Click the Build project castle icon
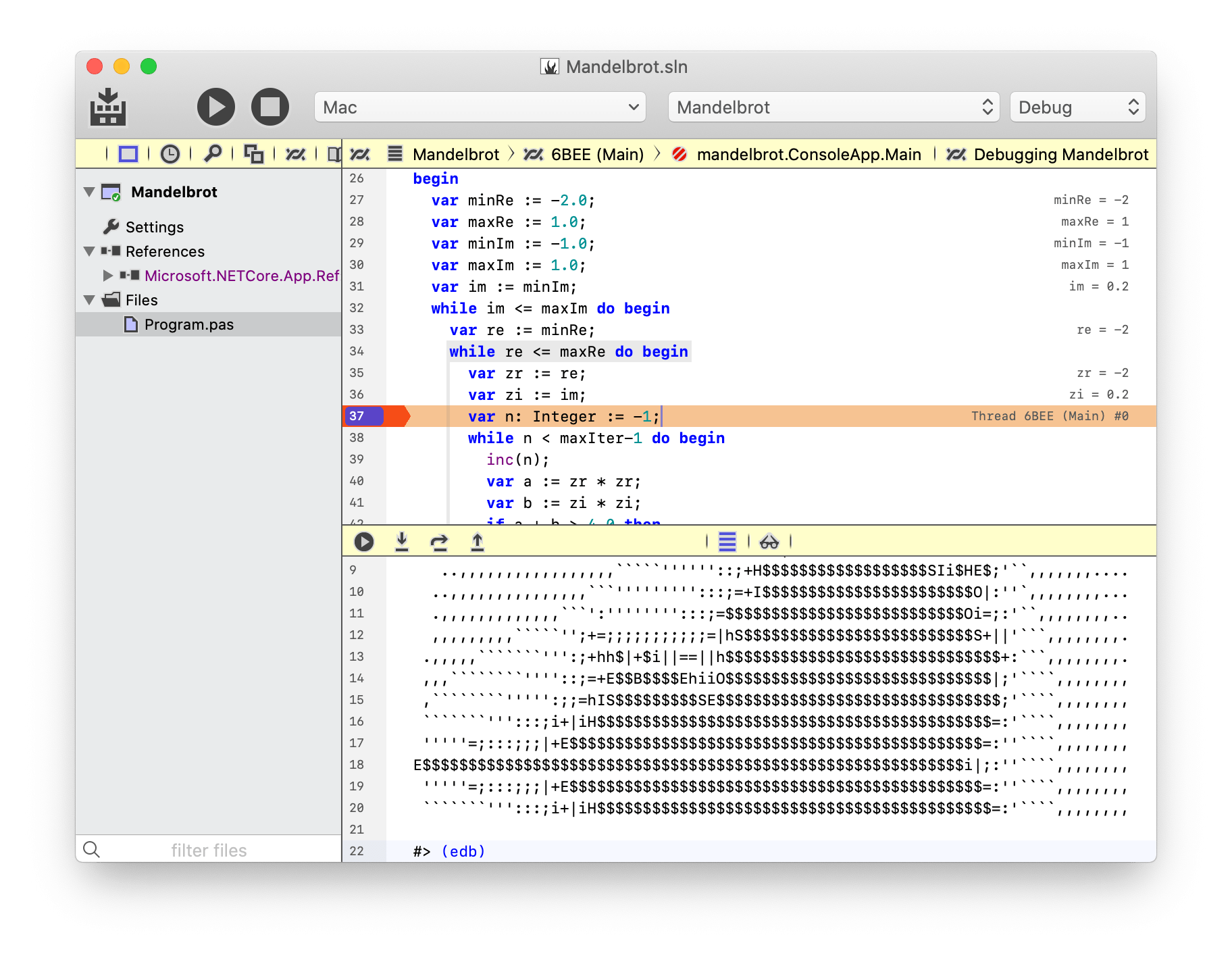This screenshot has height=962, width=1232. (108, 107)
